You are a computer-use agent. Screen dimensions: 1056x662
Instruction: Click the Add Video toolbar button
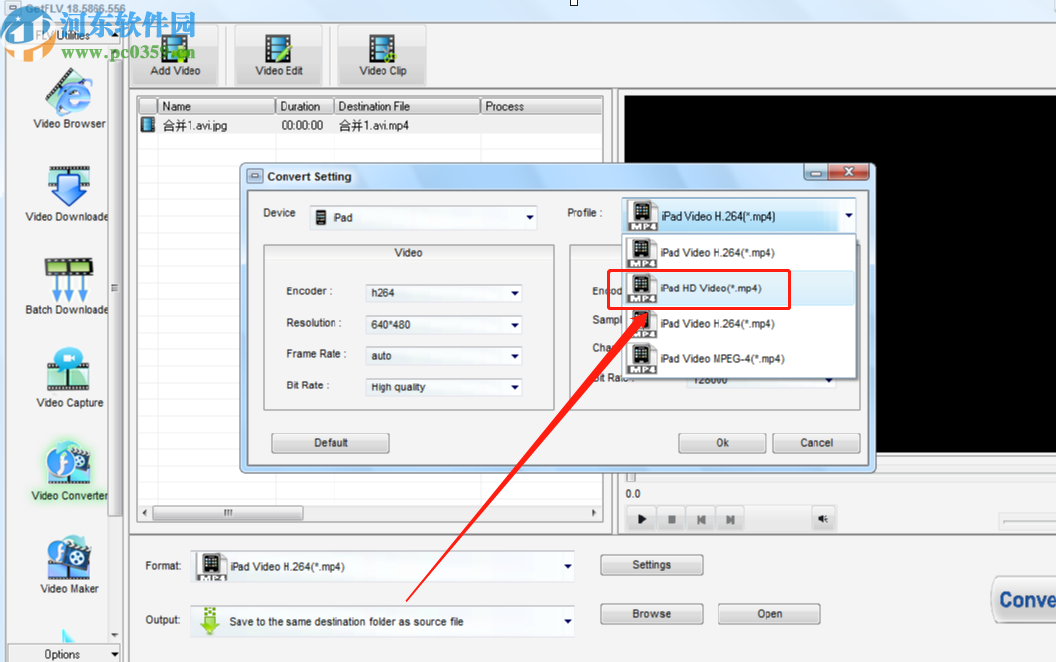(x=175, y=55)
